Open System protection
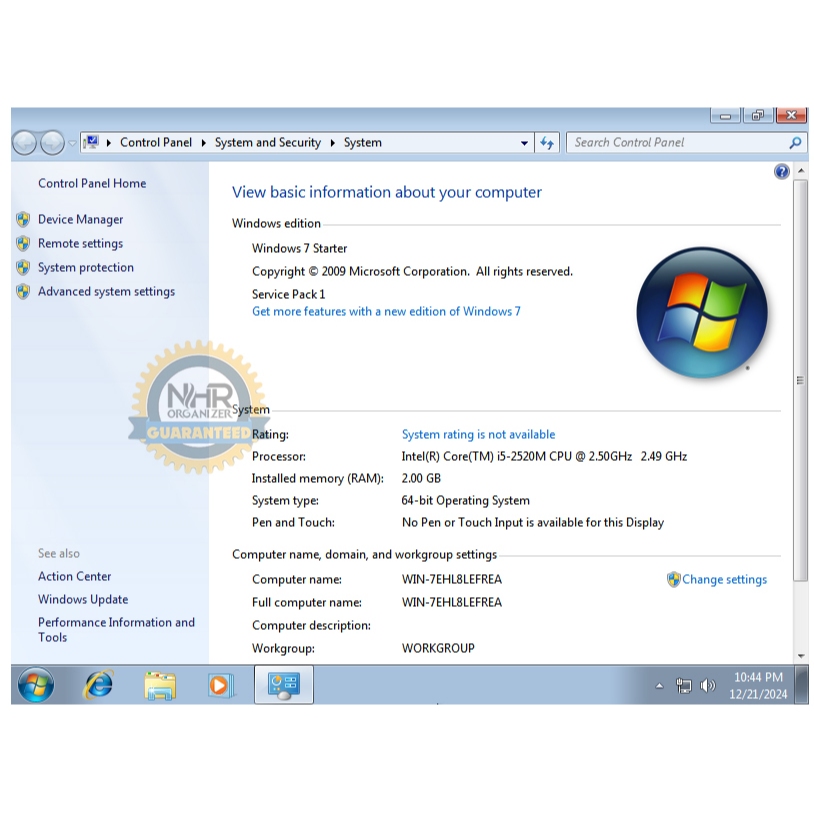814x814 pixels. (86, 267)
